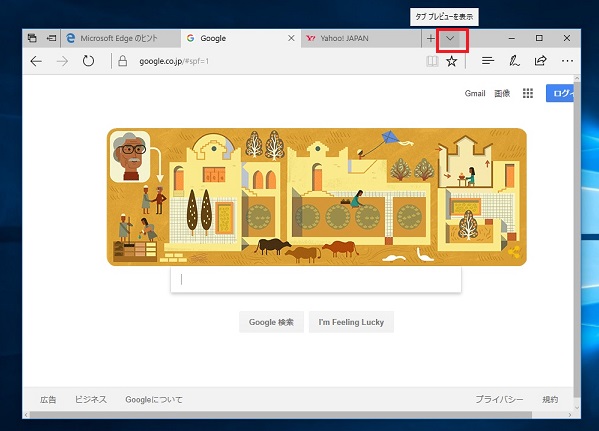The height and width of the screenshot is (431, 599).
Task: Open Edge settings and more menu
Action: [567, 61]
